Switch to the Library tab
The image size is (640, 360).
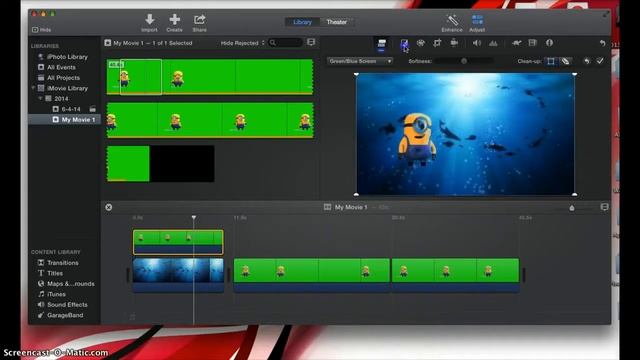tap(302, 22)
